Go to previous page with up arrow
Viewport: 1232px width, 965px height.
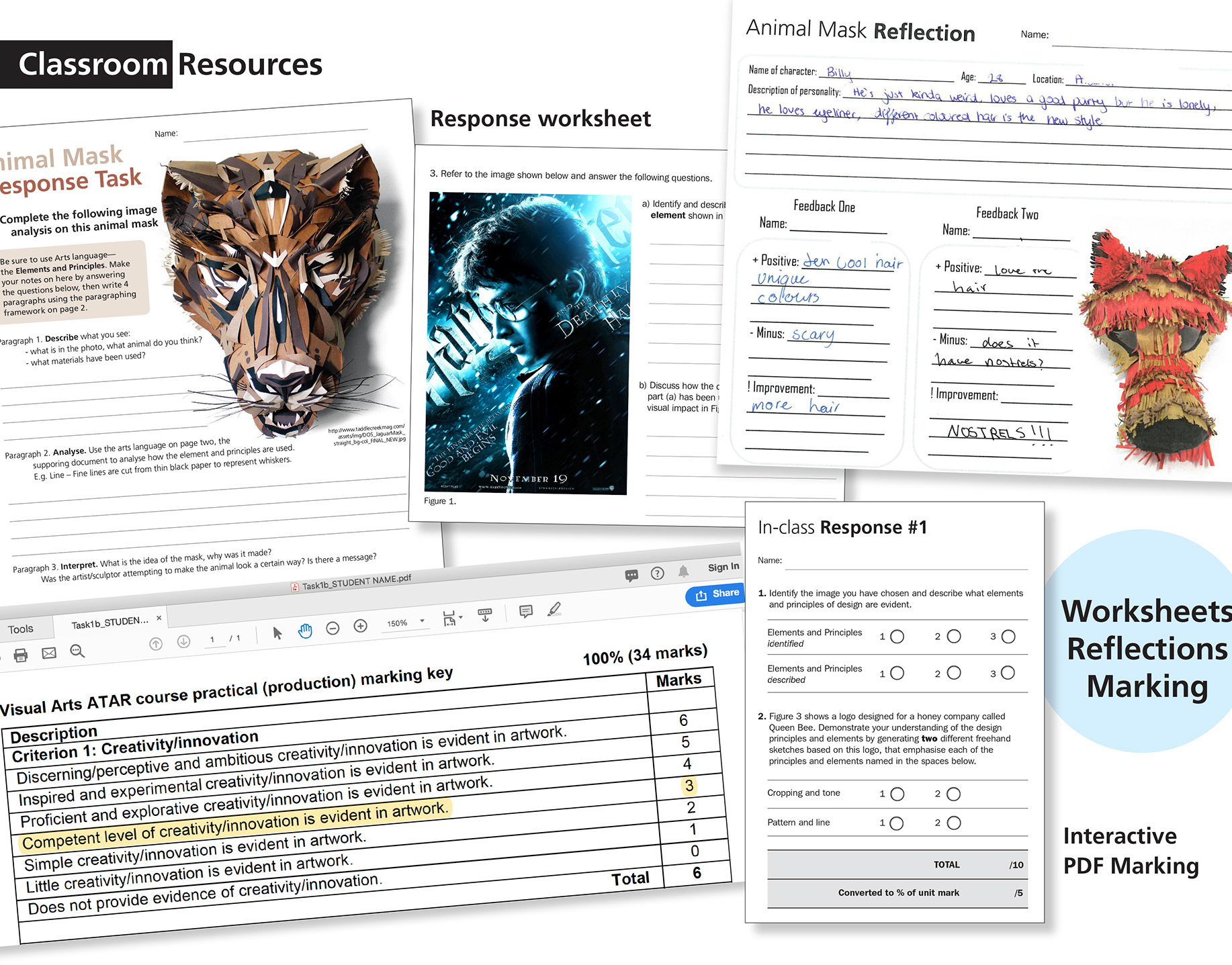(156, 643)
